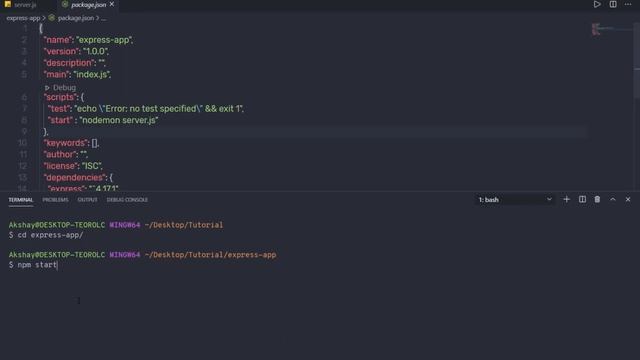Image resolution: width=640 pixels, height=360 pixels.
Task: Run the file with the play icon
Action: pyautogui.click(x=597, y=4)
